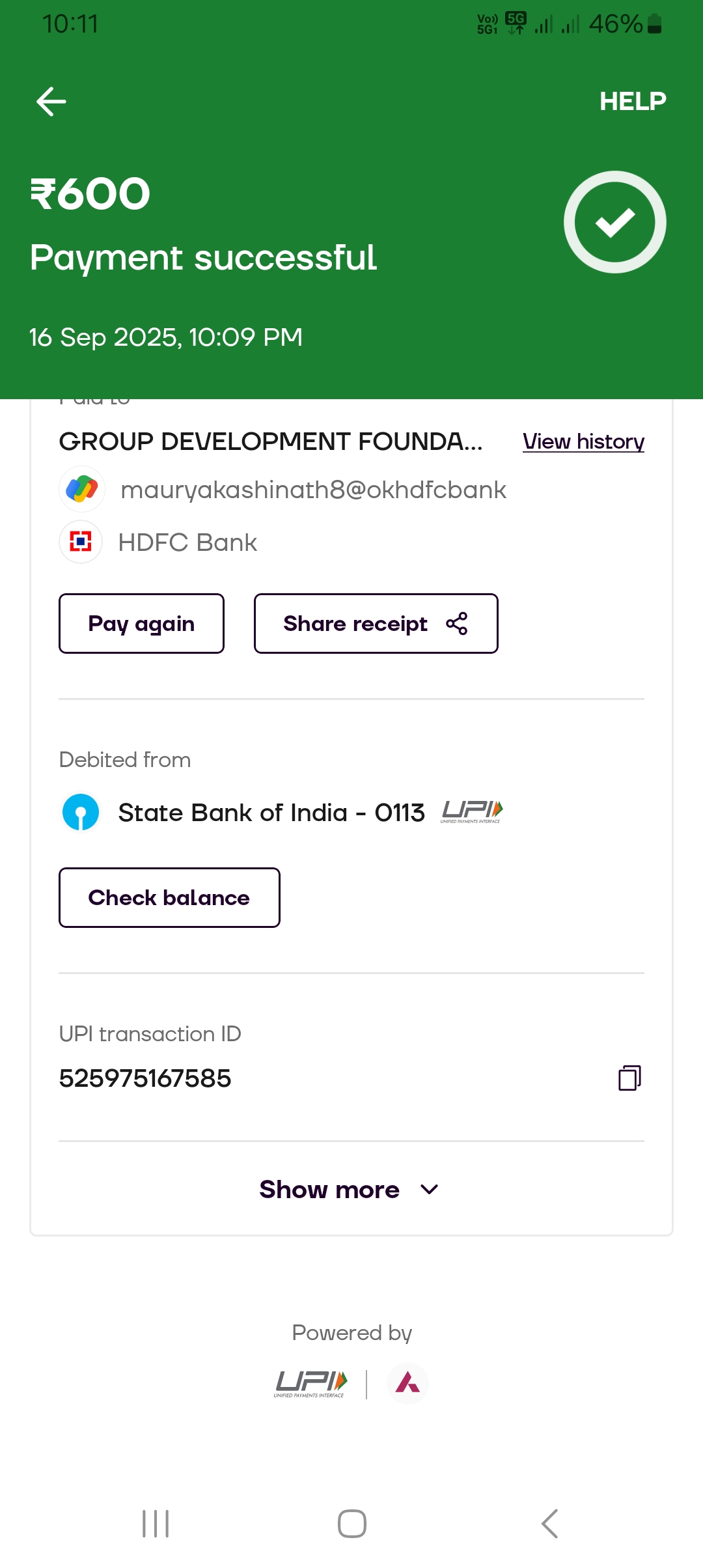703x1568 pixels.
Task: Tap the back arrow in green header
Action: tap(51, 102)
